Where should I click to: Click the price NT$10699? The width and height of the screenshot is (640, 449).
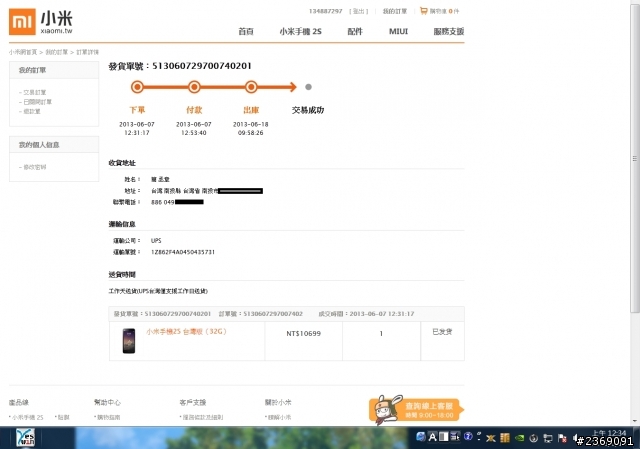tap(303, 333)
